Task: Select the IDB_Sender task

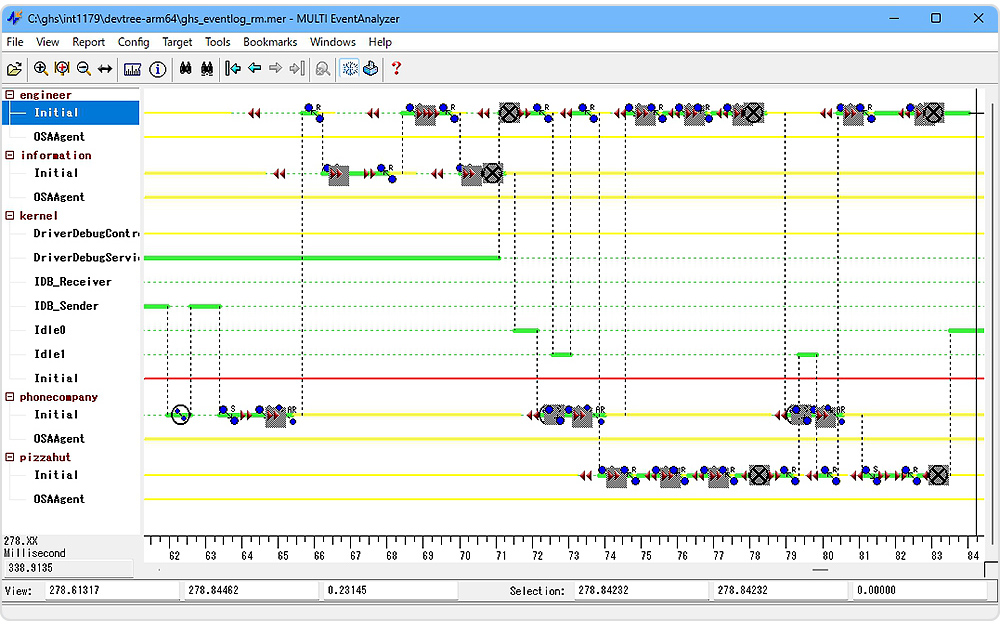Action: pyautogui.click(x=66, y=306)
